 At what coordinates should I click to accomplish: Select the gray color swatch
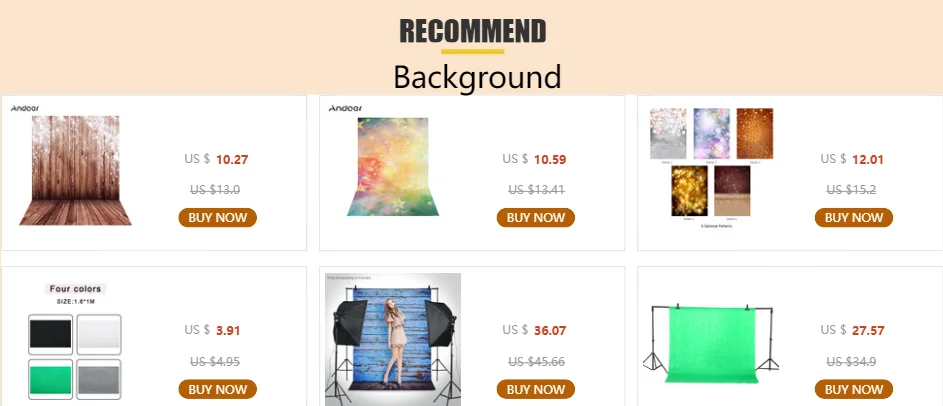coord(99,380)
